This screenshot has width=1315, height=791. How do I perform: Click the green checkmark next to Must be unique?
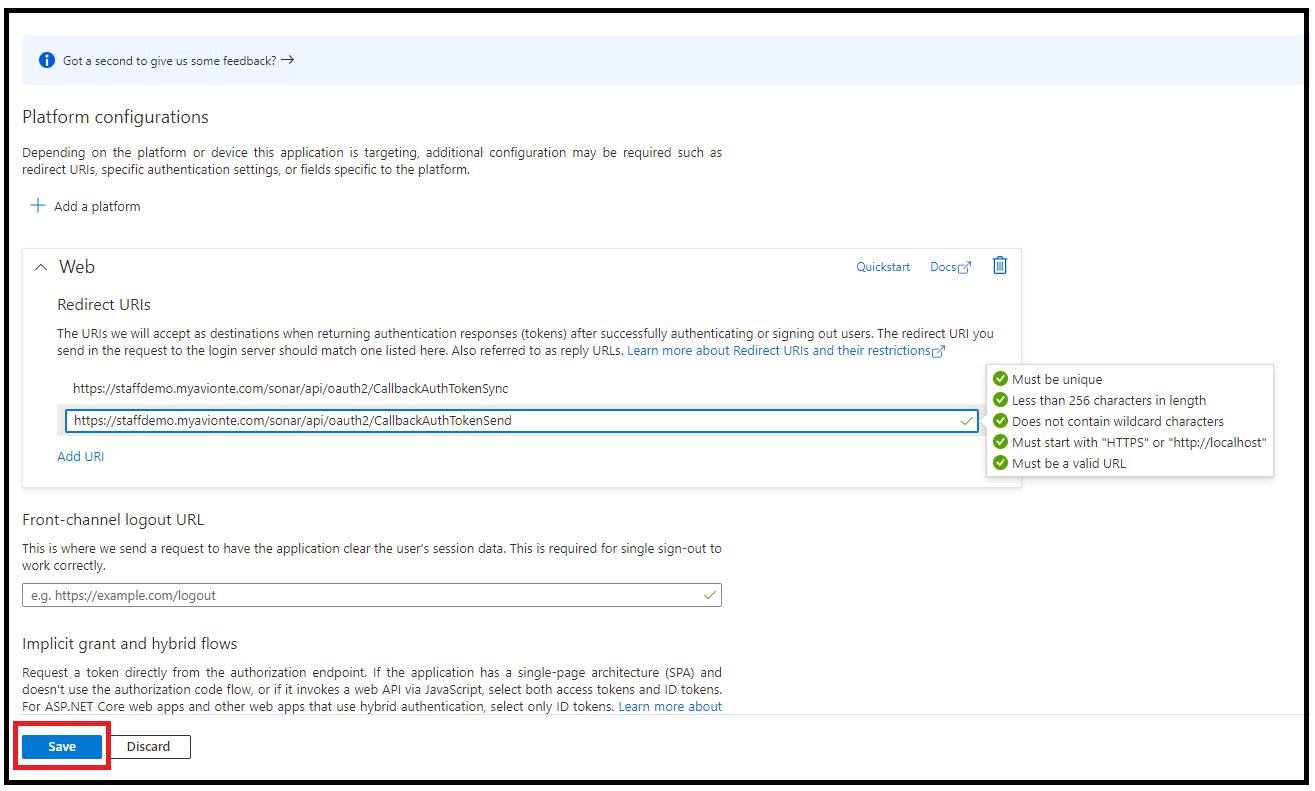[1001, 379]
